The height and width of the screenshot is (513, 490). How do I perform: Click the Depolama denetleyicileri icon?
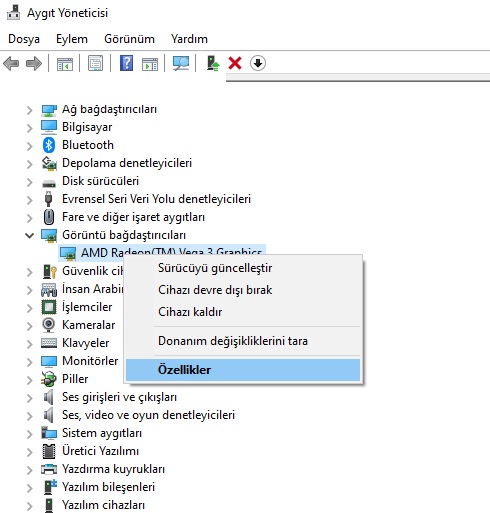click(49, 163)
